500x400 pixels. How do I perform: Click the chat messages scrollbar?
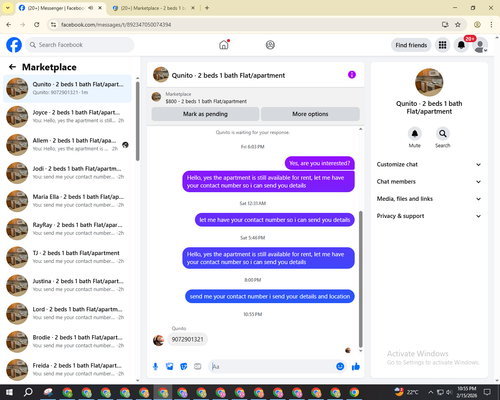(x=360, y=279)
